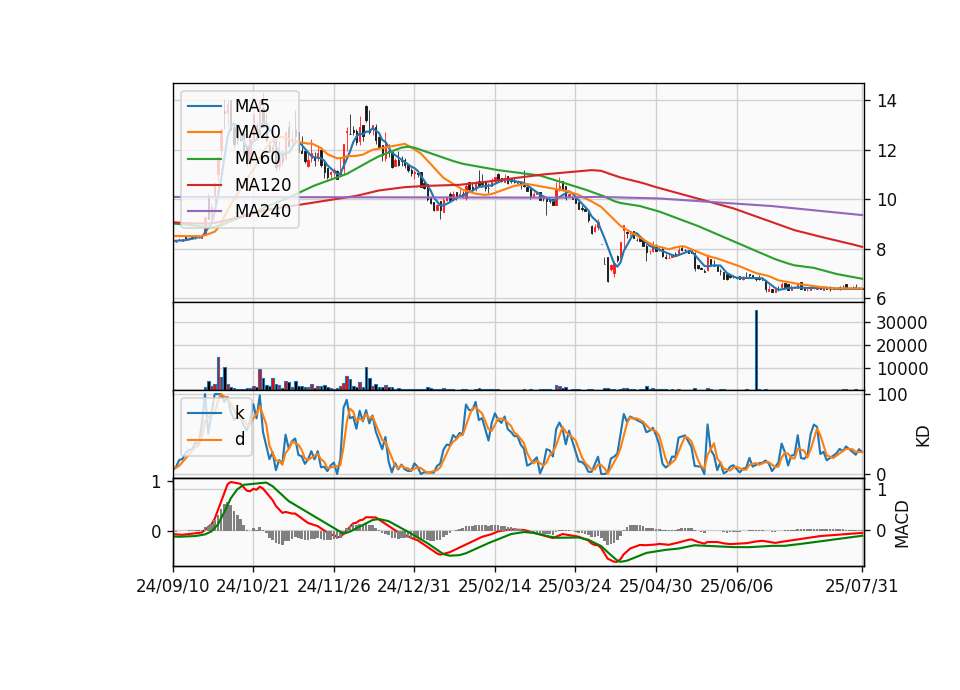Viewport: 960px width, 690px height.
Task: Click the volume axis value 30000
Action: point(902,323)
